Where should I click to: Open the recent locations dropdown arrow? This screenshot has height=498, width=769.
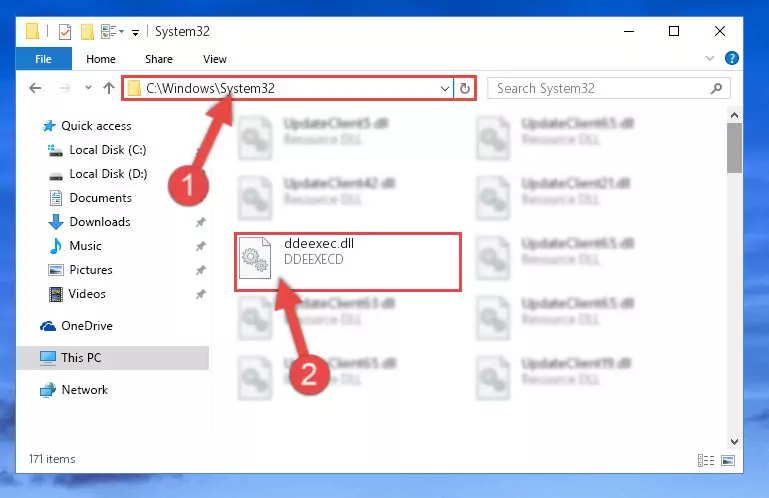(x=88, y=88)
